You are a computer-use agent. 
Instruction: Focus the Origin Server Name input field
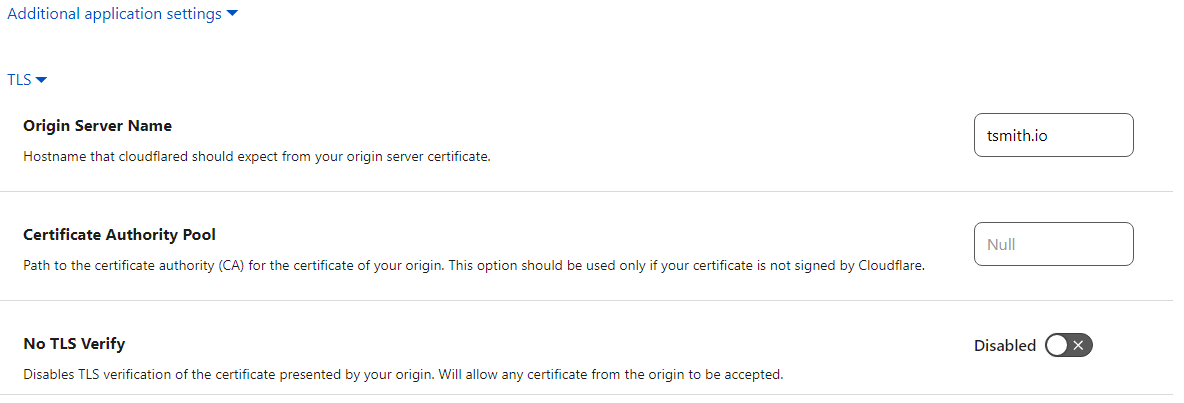click(1053, 135)
